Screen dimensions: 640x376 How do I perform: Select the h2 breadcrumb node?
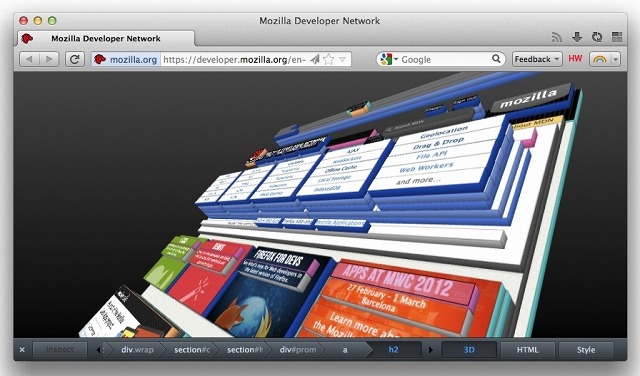coord(393,350)
